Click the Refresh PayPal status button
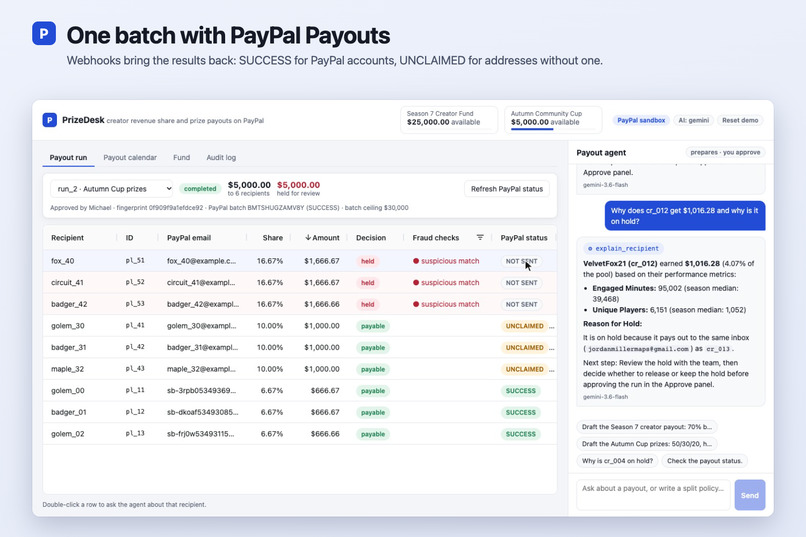This screenshot has width=806, height=537. click(507, 189)
